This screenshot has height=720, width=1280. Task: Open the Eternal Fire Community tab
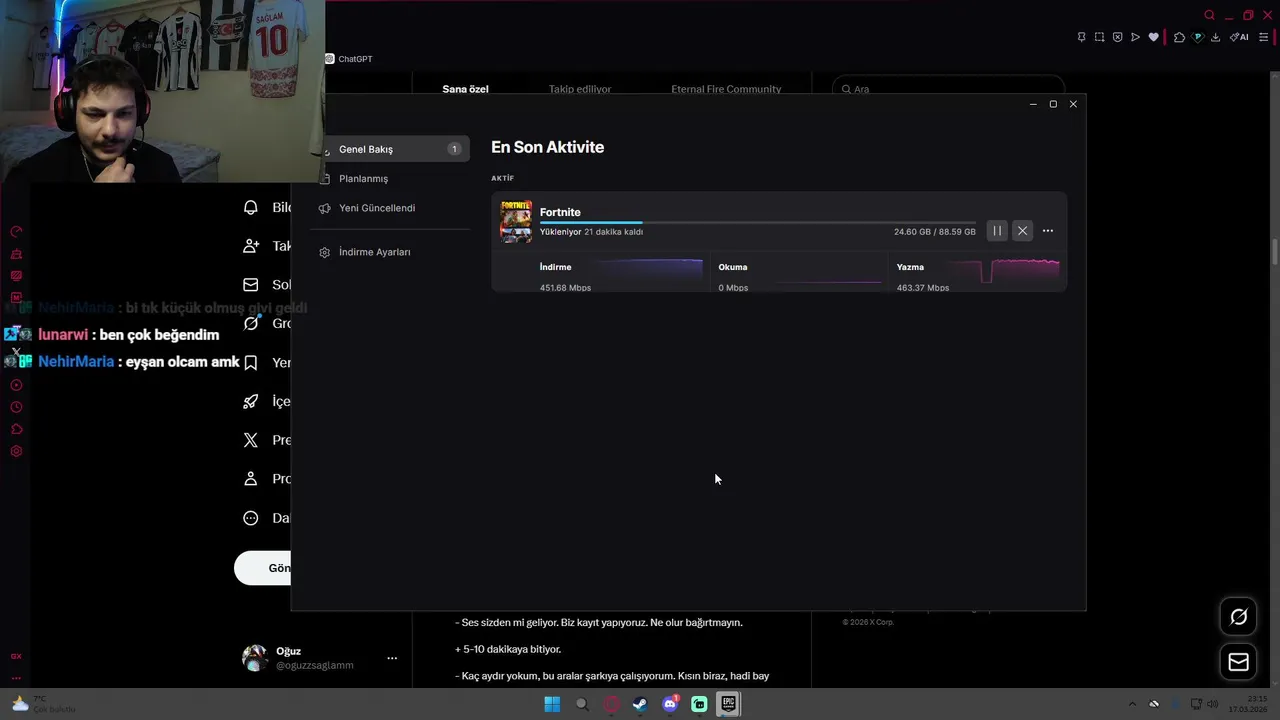(726, 89)
